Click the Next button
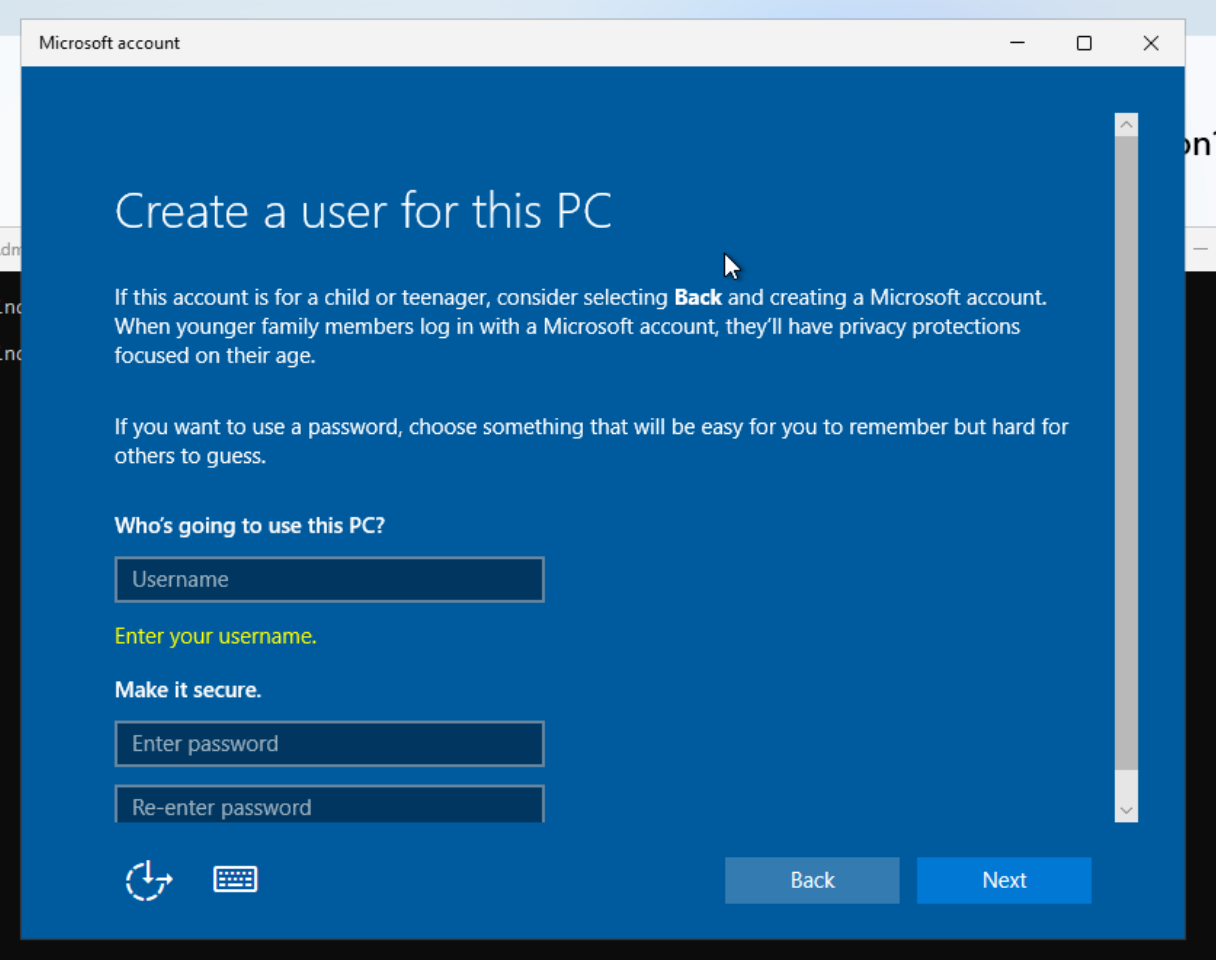 pyautogui.click(x=1004, y=880)
